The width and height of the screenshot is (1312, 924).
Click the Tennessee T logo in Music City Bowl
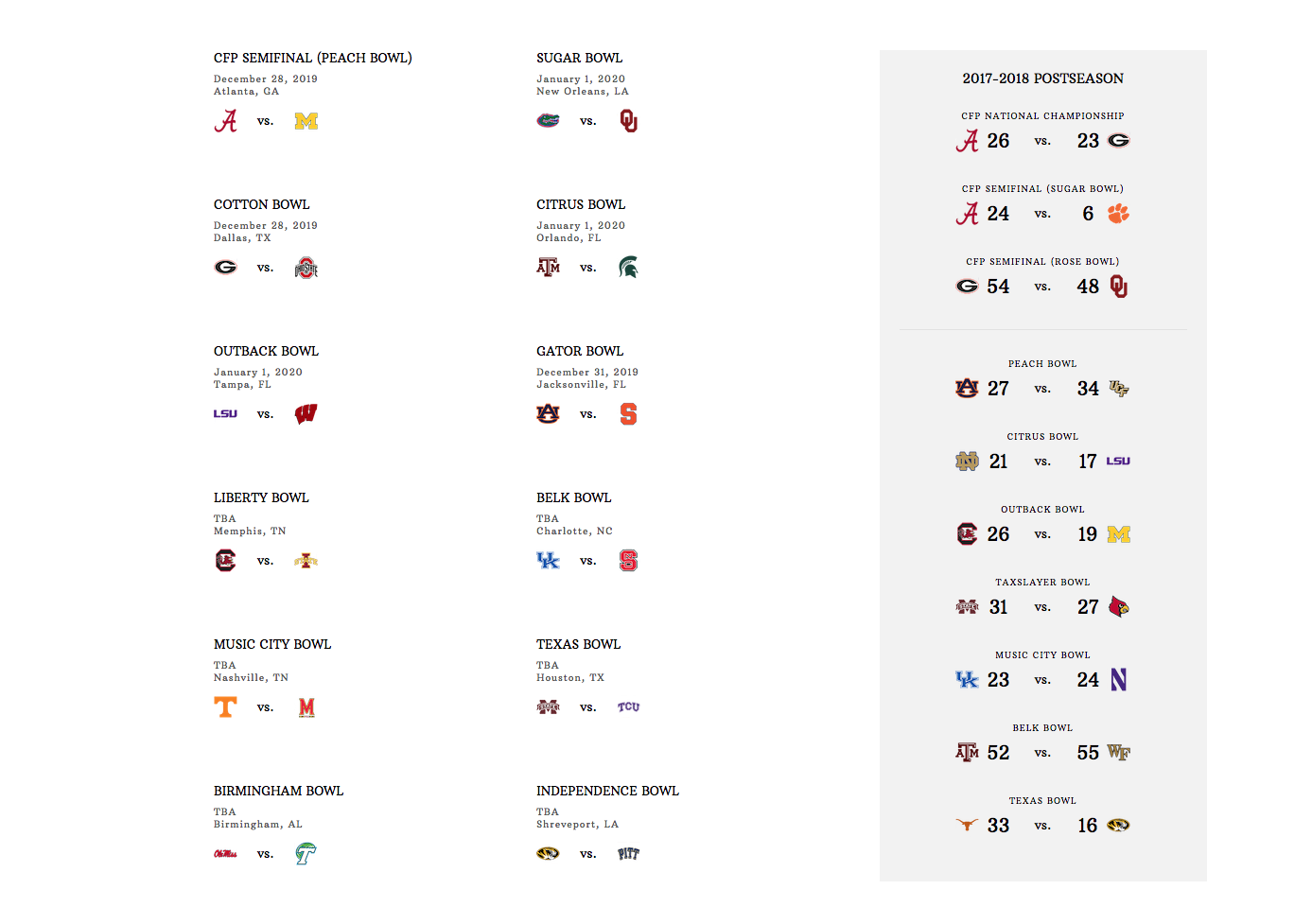(225, 707)
